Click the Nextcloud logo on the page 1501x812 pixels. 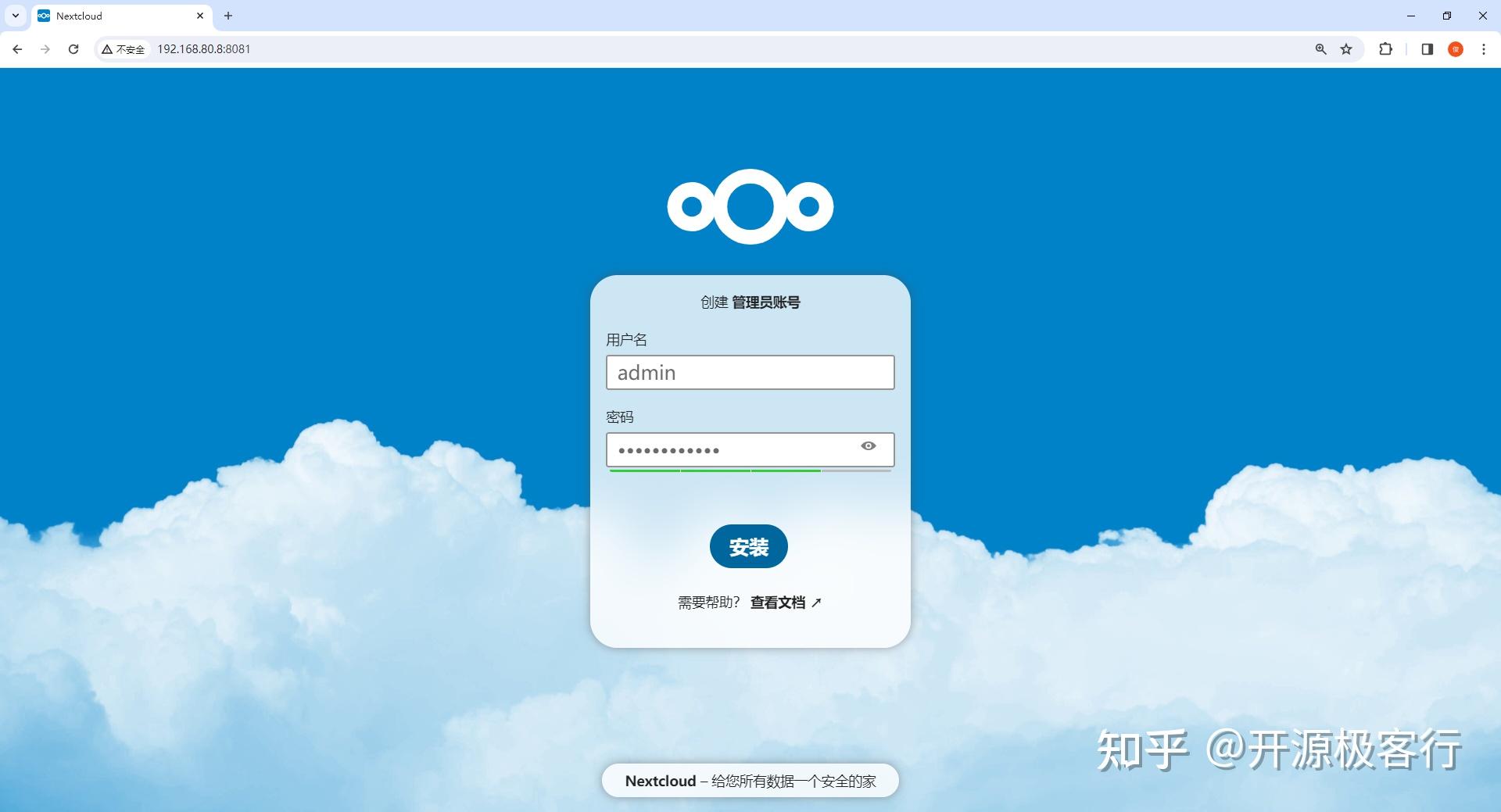click(x=749, y=206)
